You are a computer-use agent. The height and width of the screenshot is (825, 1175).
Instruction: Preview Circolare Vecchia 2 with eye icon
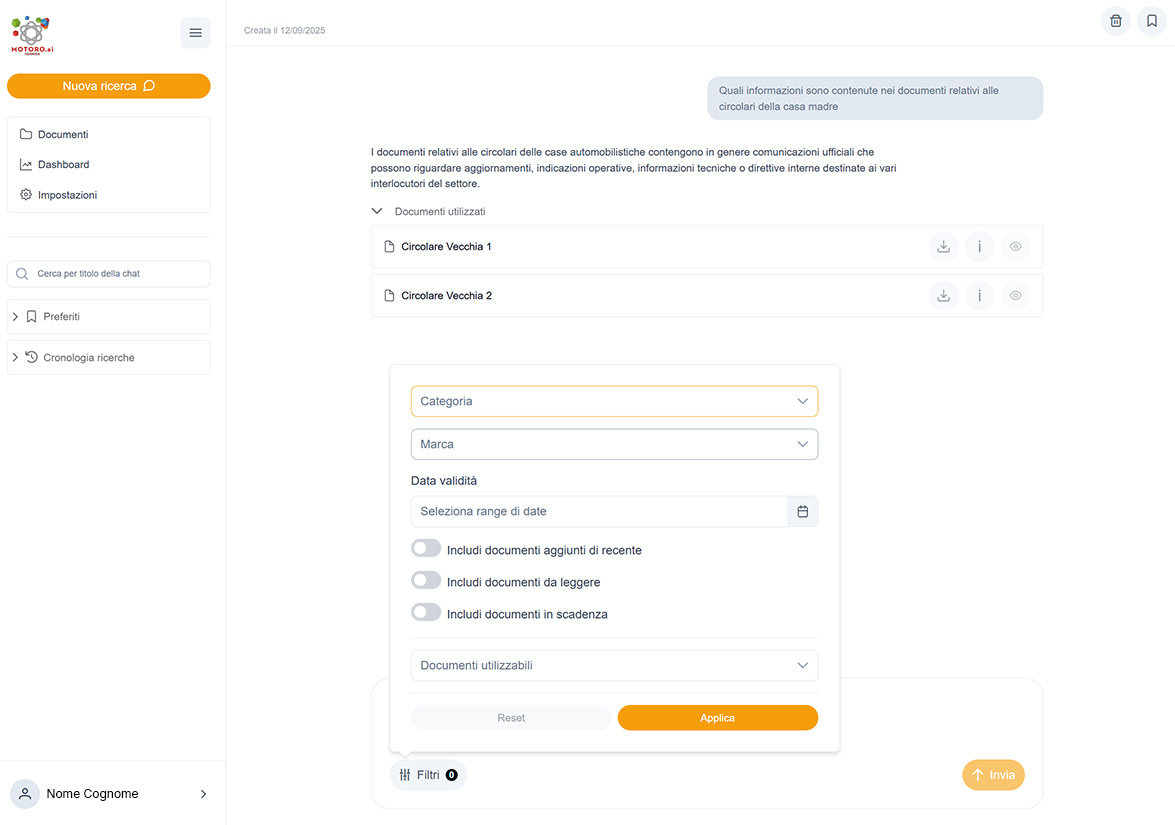[x=1015, y=296]
